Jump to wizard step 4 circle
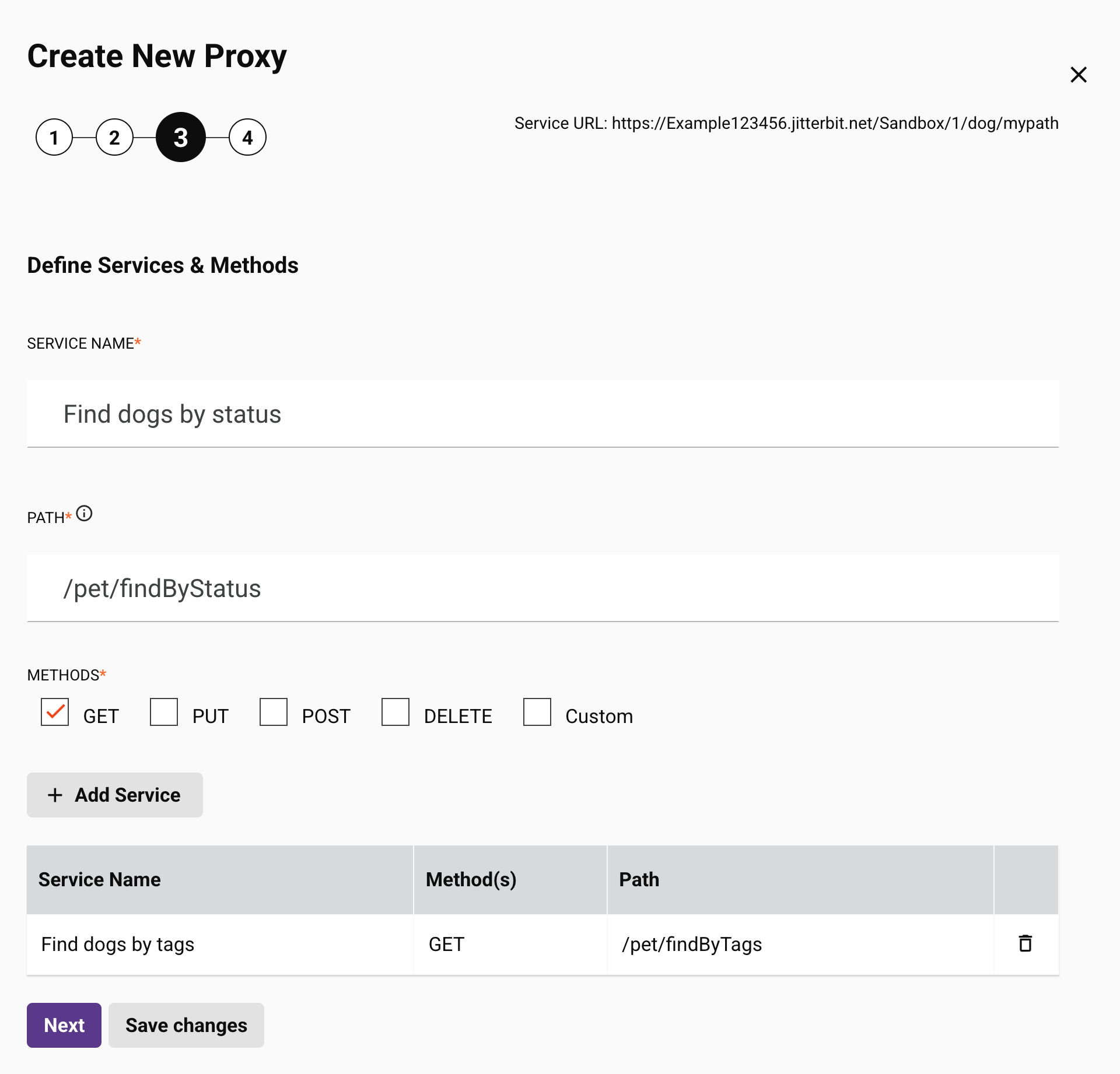 coord(247,137)
